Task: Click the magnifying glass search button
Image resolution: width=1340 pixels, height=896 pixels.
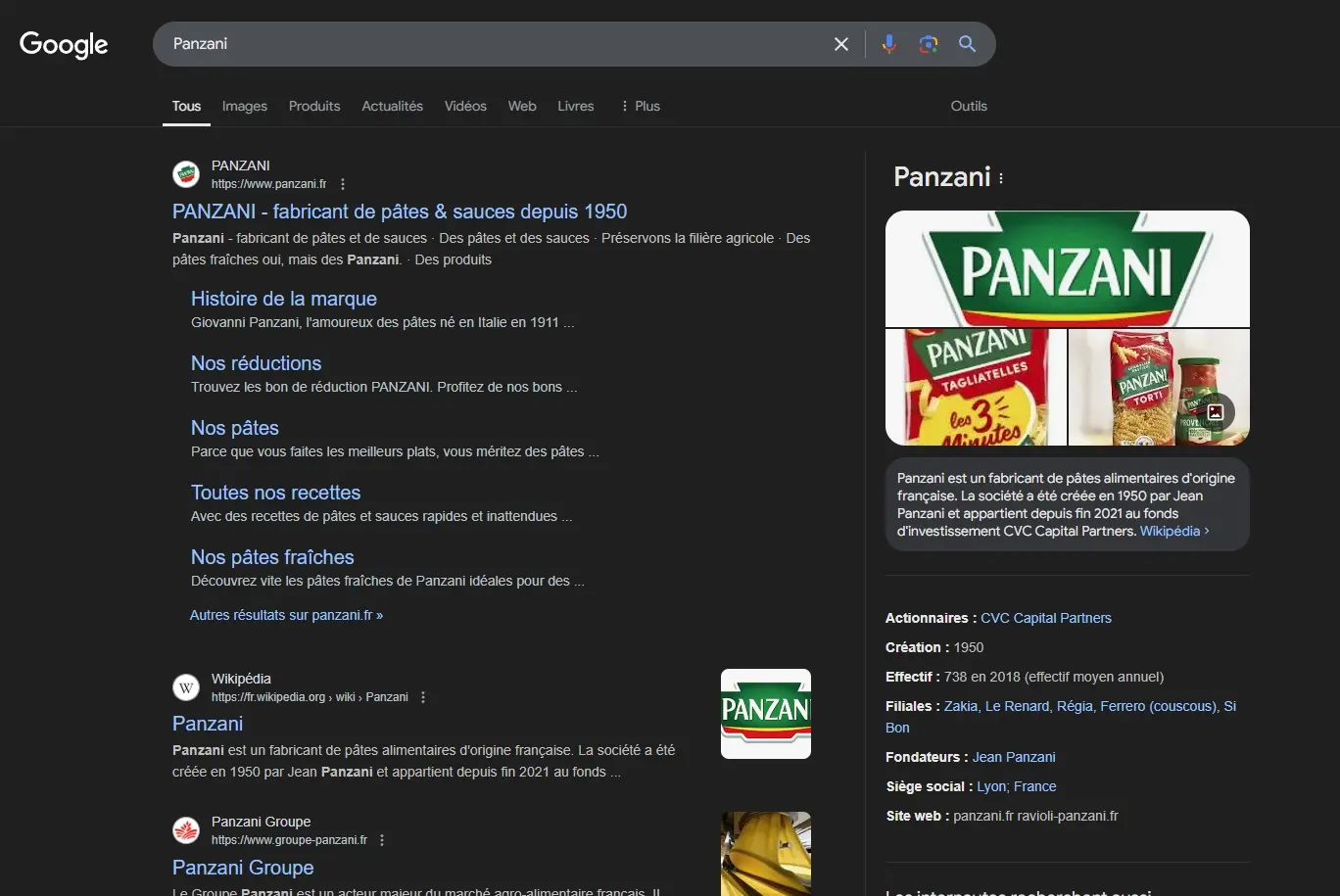Action: click(x=968, y=44)
